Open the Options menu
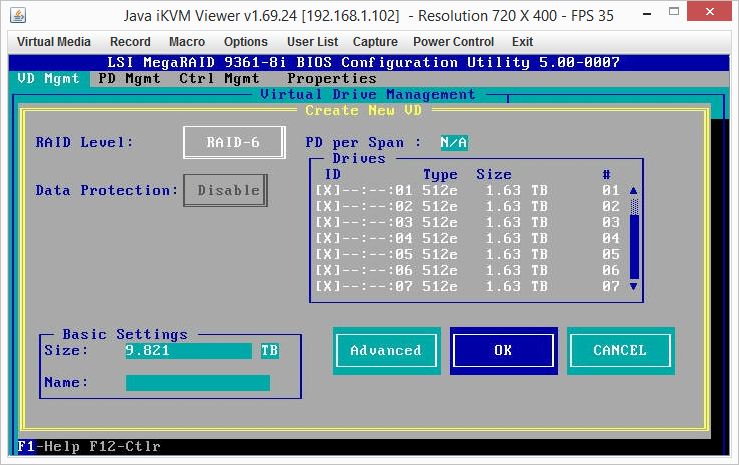This screenshot has height=465, width=739. tap(246, 42)
